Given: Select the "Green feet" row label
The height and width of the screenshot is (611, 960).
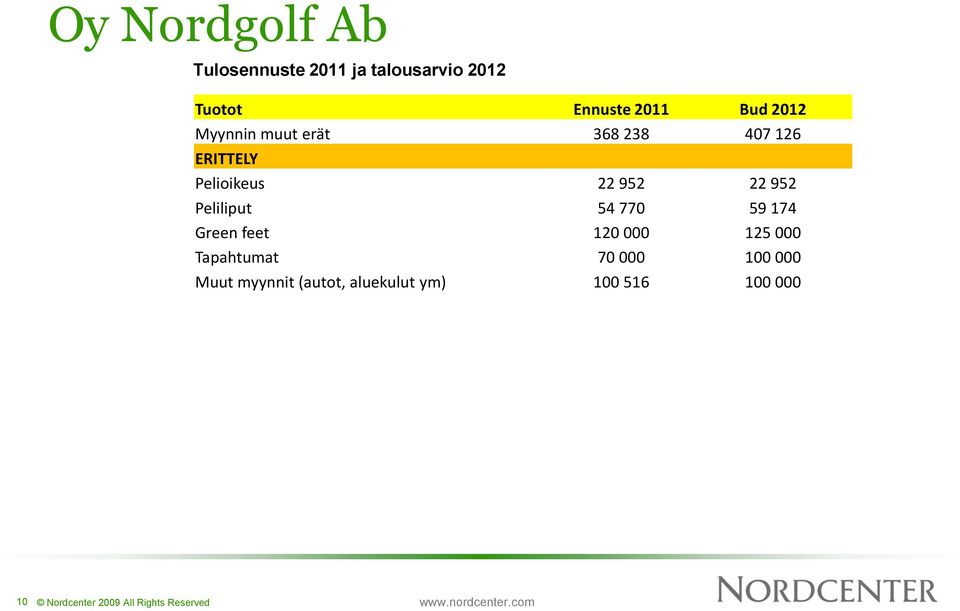Looking at the screenshot, I should tap(232, 233).
